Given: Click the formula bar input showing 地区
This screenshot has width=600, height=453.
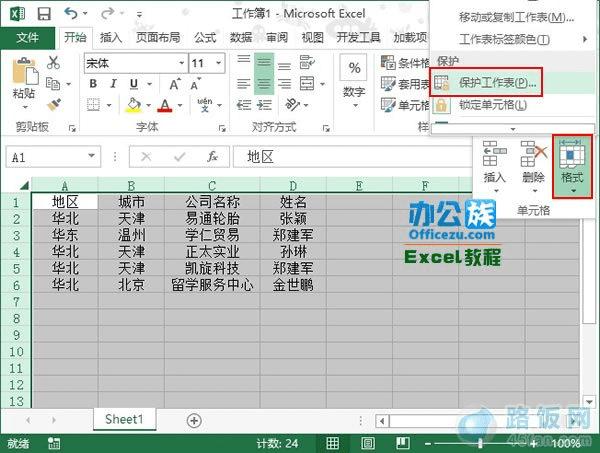Looking at the screenshot, I should [352, 156].
